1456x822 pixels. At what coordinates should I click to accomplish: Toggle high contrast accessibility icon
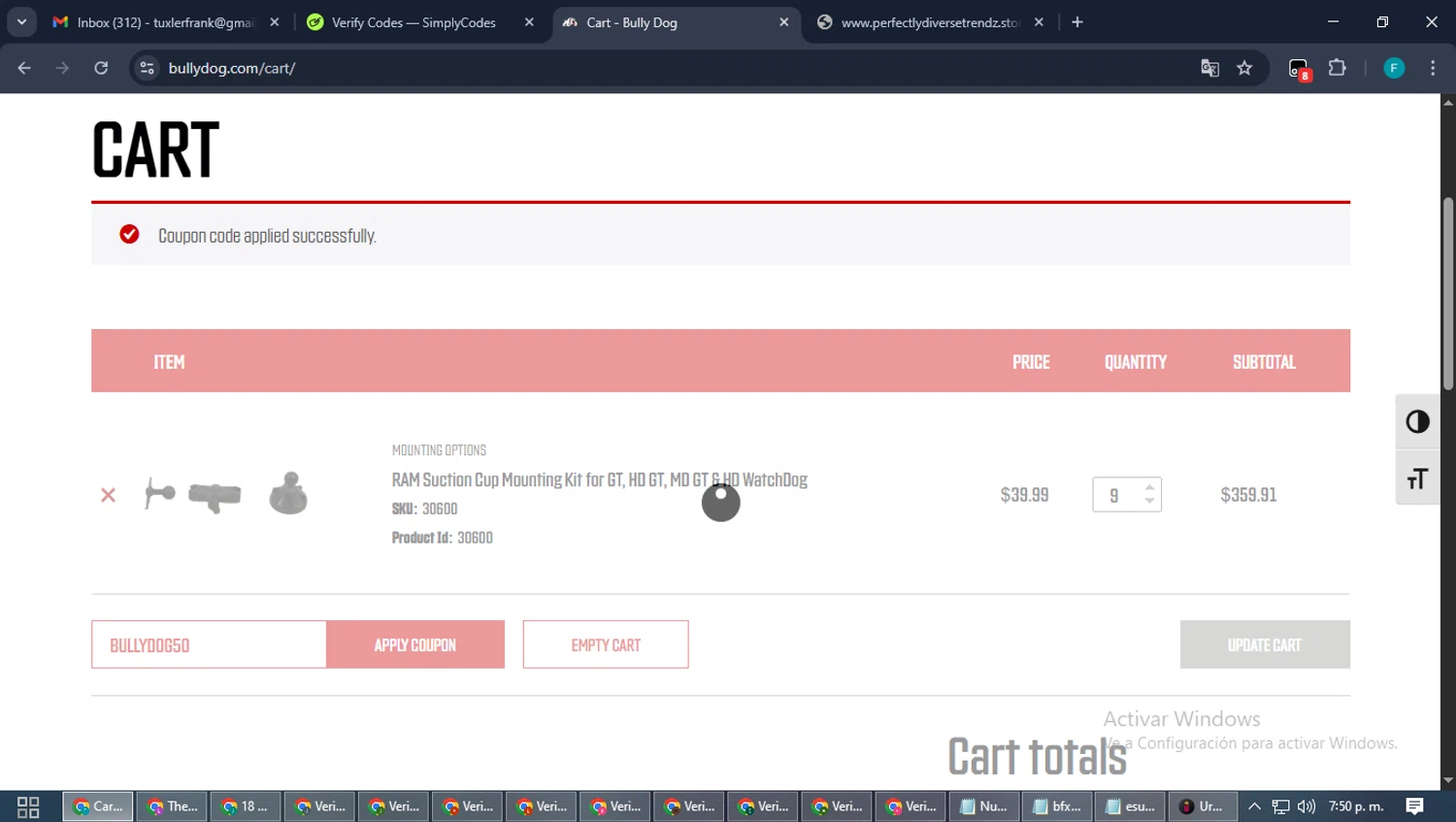tap(1417, 422)
